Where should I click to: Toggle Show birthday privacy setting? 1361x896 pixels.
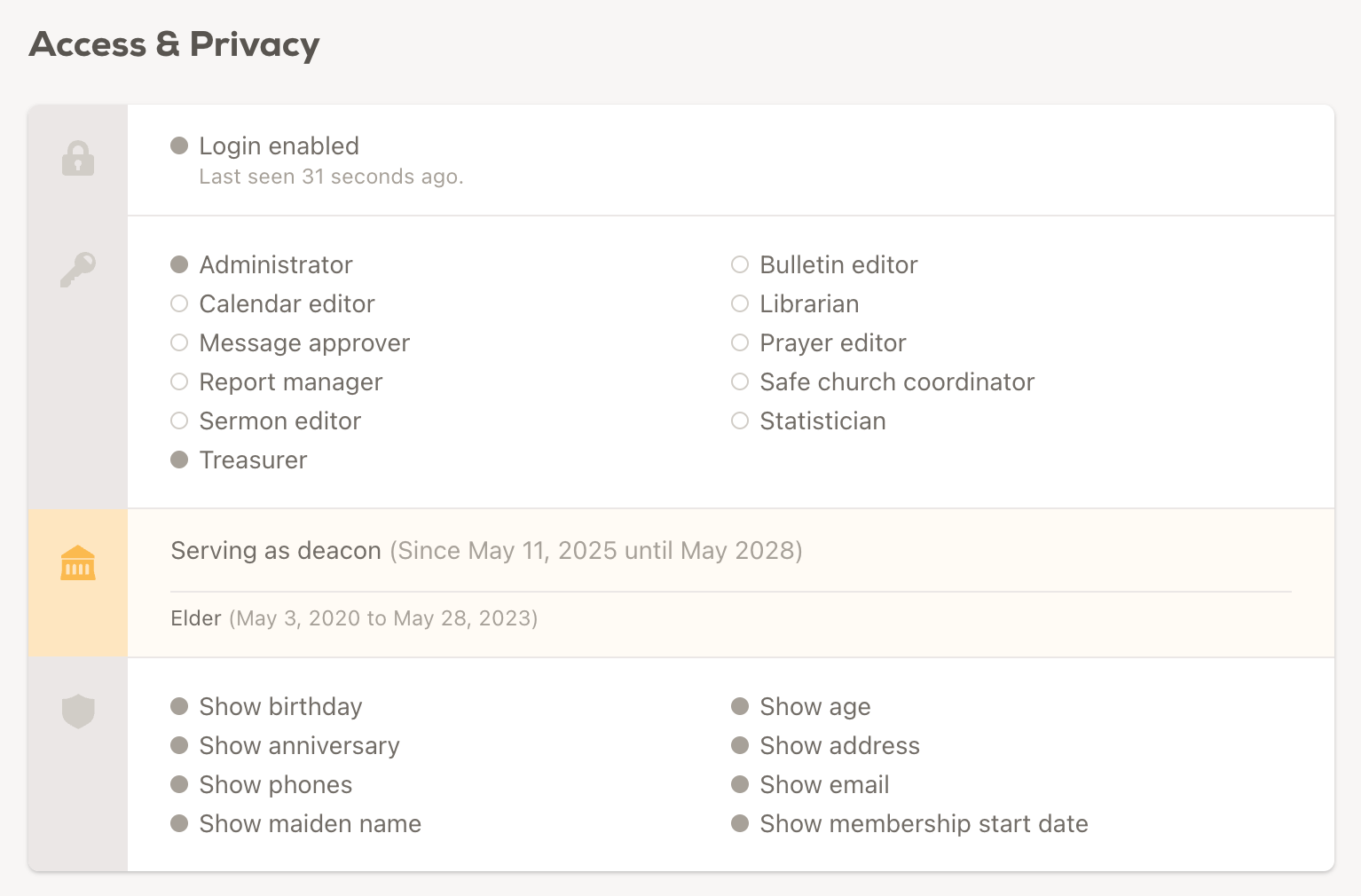tap(179, 706)
